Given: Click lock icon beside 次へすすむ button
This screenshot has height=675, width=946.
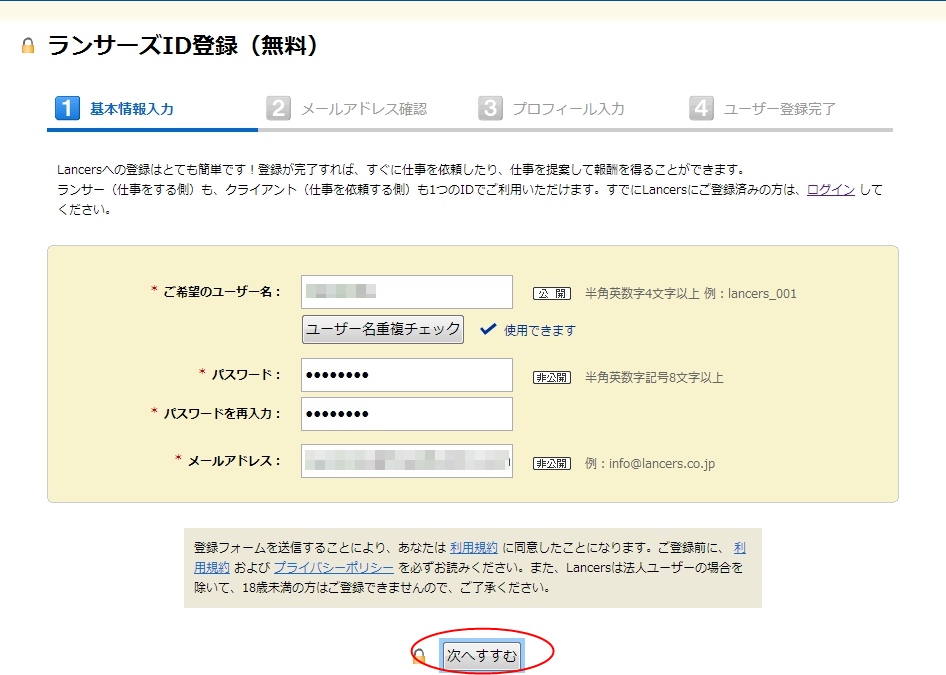Looking at the screenshot, I should tap(419, 656).
